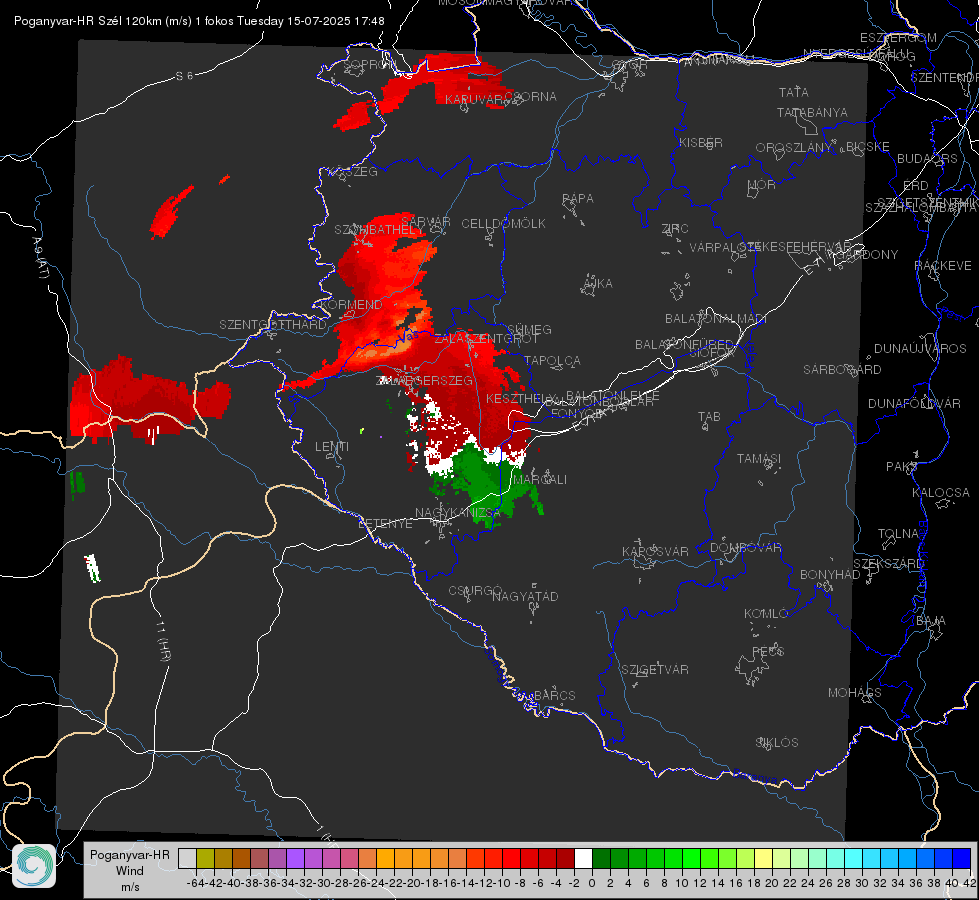Click the SÜMEG city label

pyautogui.click(x=529, y=330)
